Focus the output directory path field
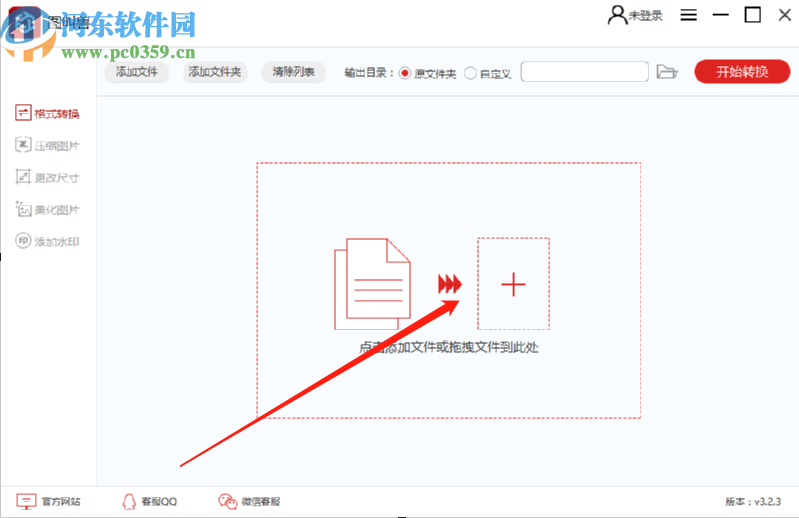The height and width of the screenshot is (518, 799). pyautogui.click(x=584, y=72)
